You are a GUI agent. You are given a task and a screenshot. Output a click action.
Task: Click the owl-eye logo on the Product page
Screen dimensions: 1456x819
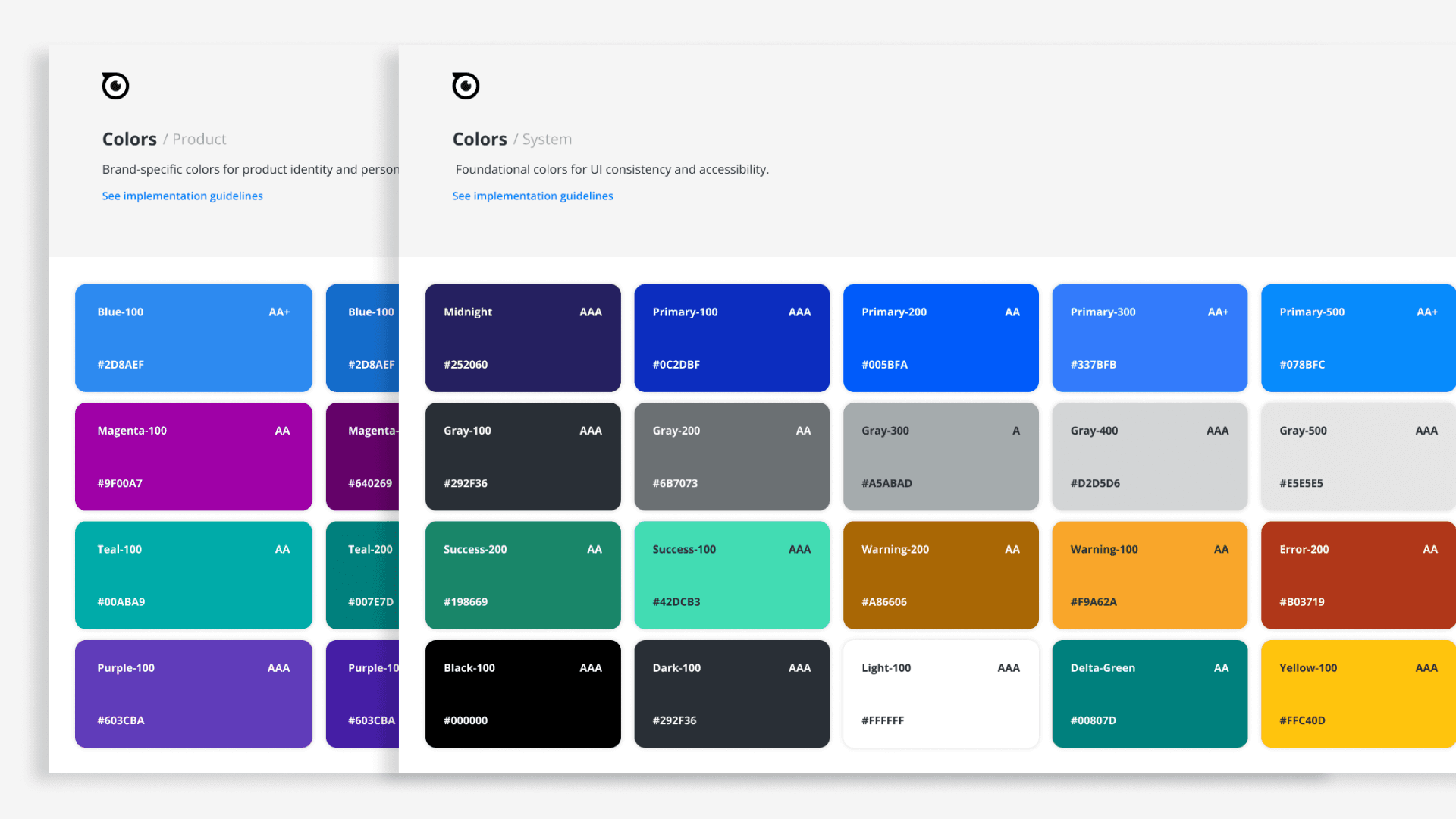point(115,86)
